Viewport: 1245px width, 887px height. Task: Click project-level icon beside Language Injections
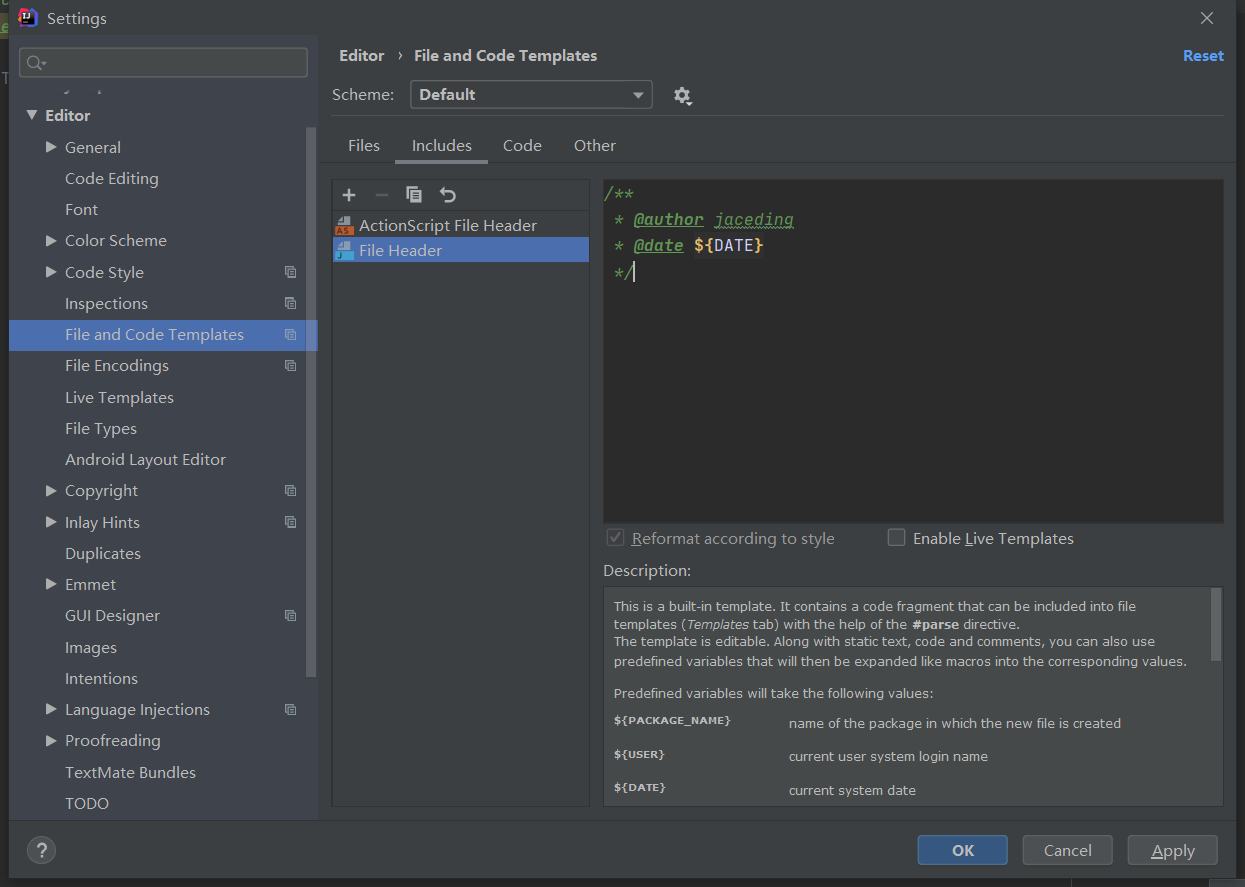[x=290, y=710]
